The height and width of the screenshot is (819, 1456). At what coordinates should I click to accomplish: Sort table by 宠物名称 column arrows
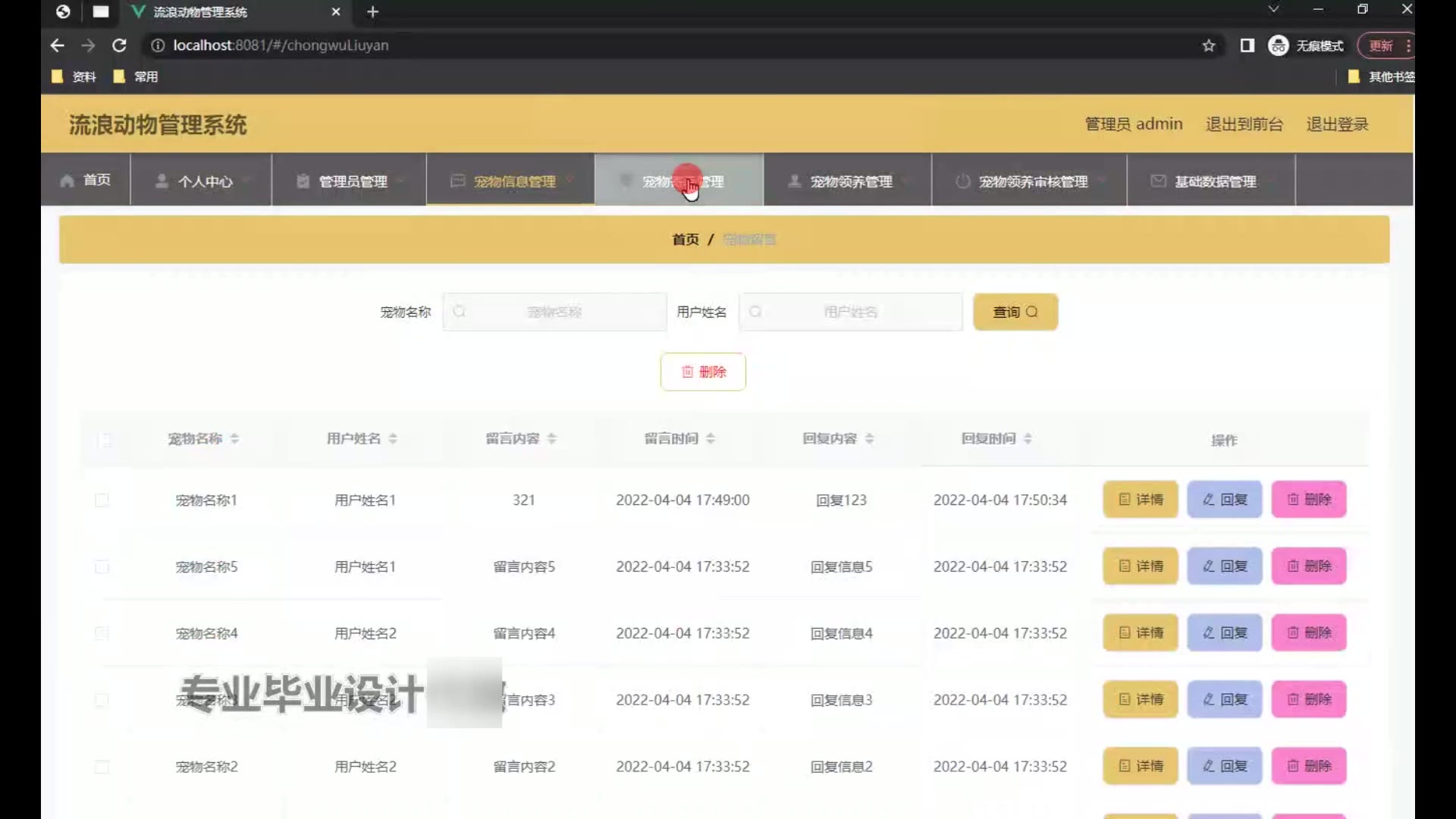pyautogui.click(x=234, y=438)
